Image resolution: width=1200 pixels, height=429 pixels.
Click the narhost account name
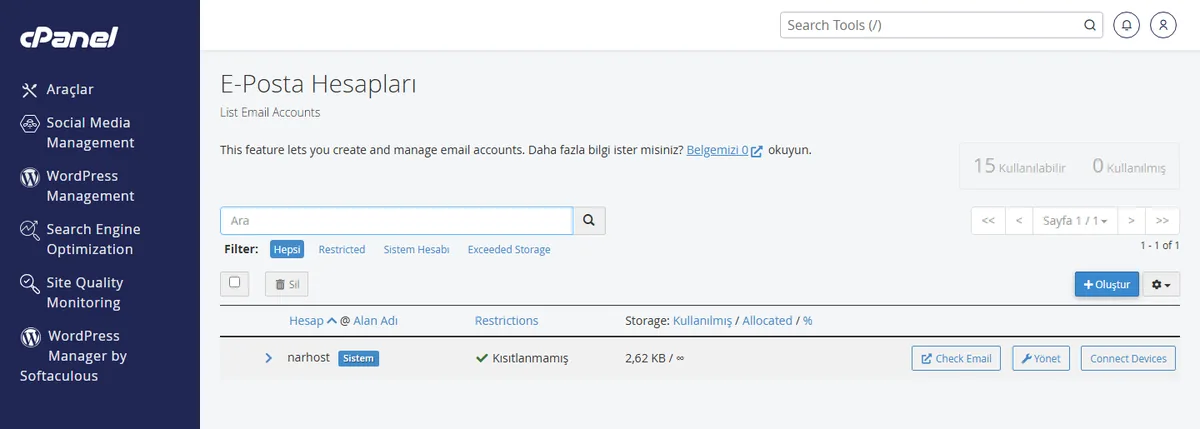click(308, 358)
